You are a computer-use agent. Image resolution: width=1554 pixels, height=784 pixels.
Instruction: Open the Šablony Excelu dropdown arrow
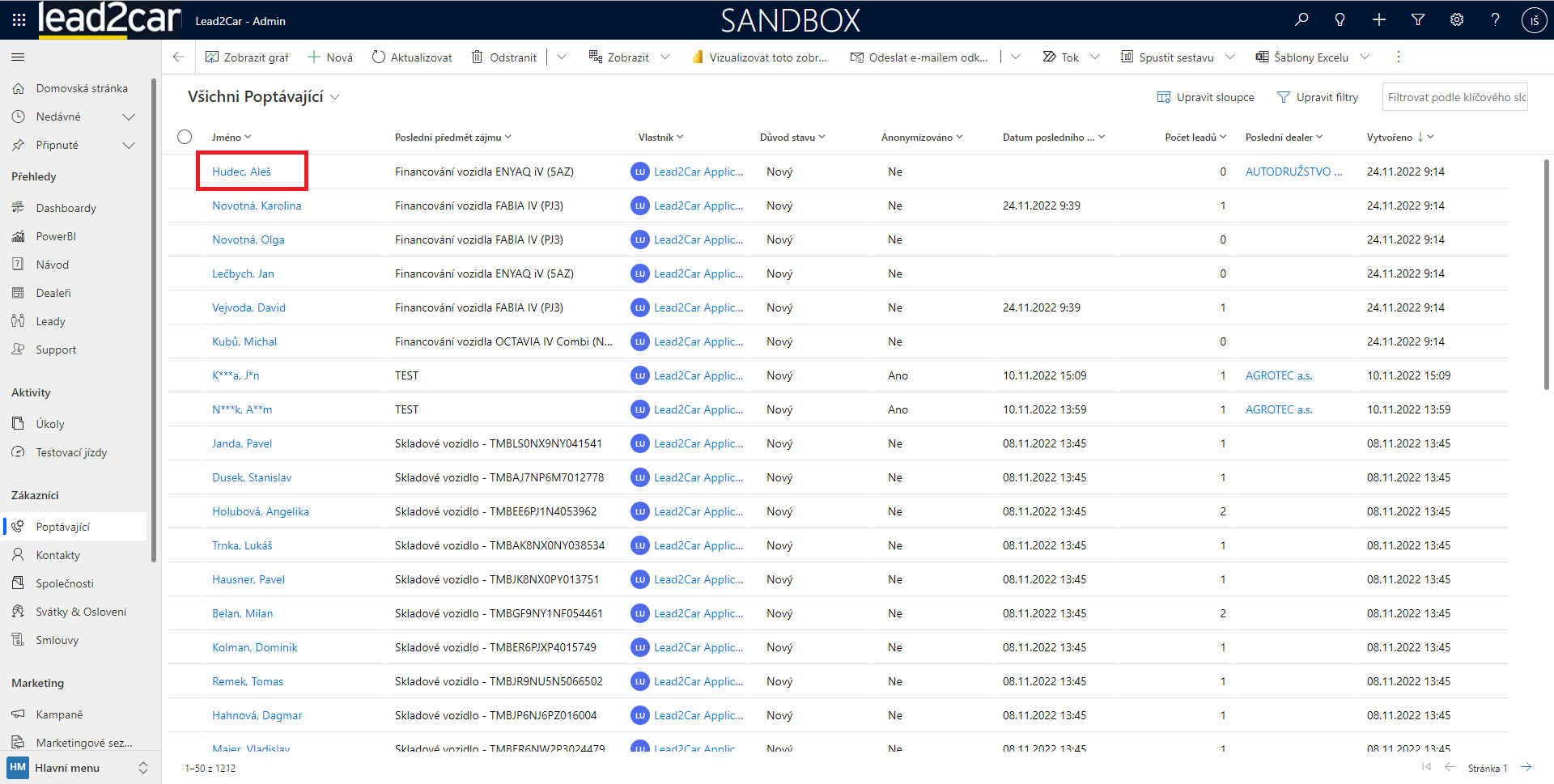point(1365,57)
